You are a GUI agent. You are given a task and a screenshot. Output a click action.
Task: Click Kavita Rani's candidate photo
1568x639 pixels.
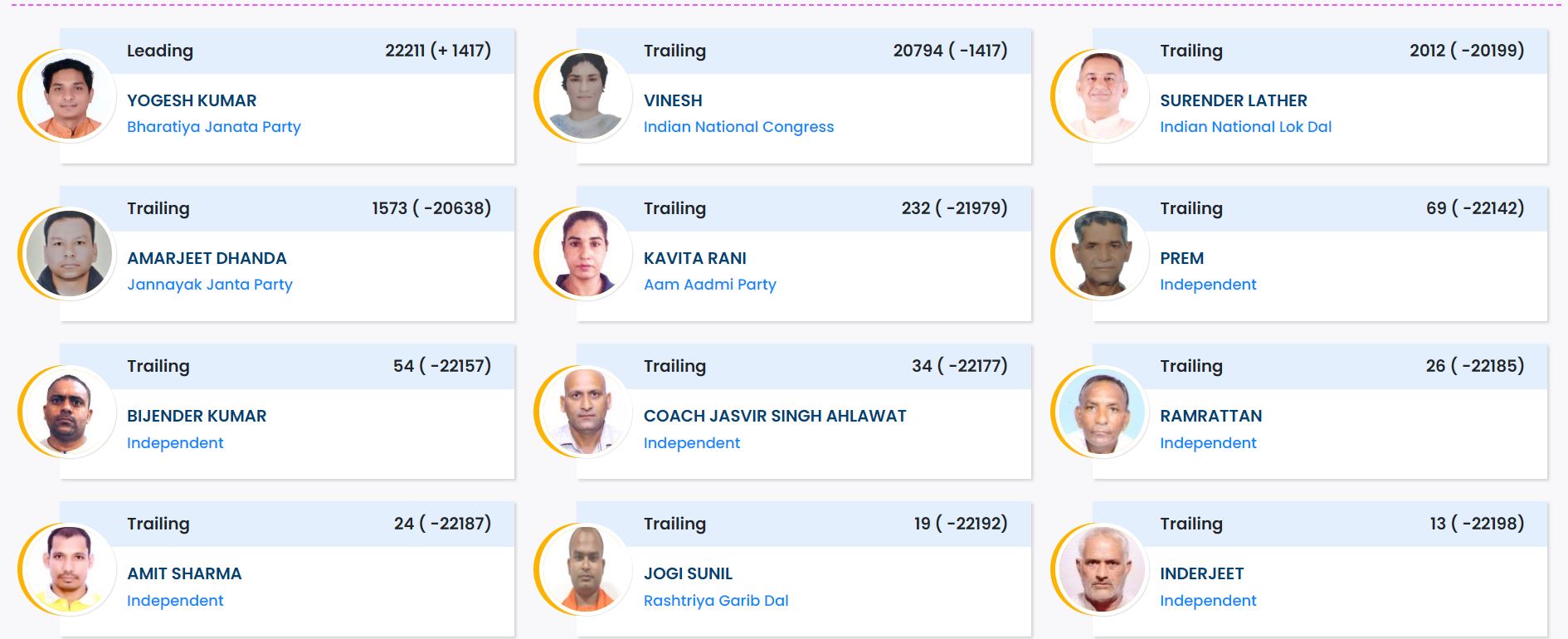point(586,254)
